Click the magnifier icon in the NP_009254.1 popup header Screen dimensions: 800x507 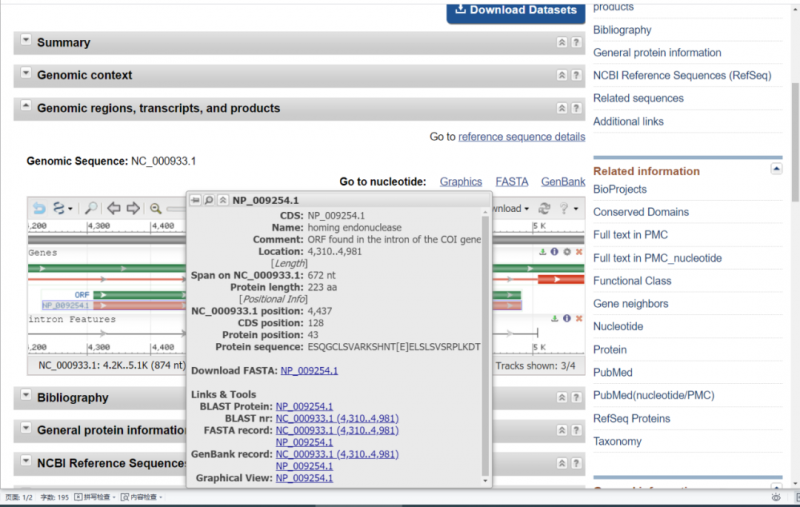click(209, 200)
